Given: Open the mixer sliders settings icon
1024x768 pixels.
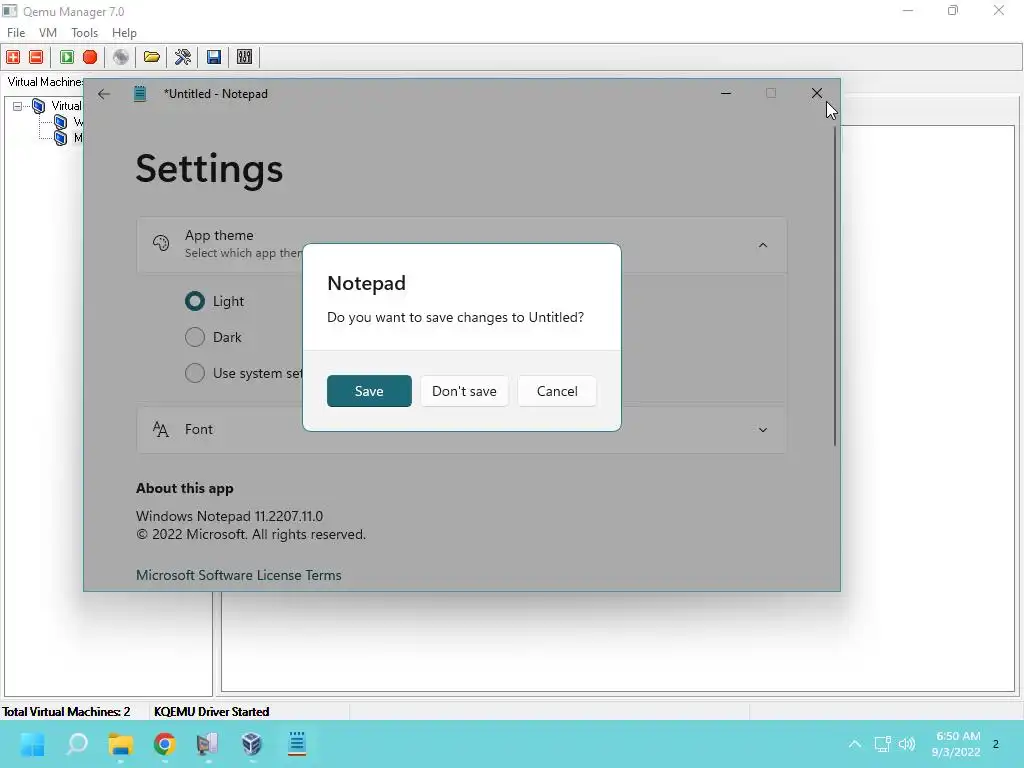Looking at the screenshot, I should click(x=244, y=57).
